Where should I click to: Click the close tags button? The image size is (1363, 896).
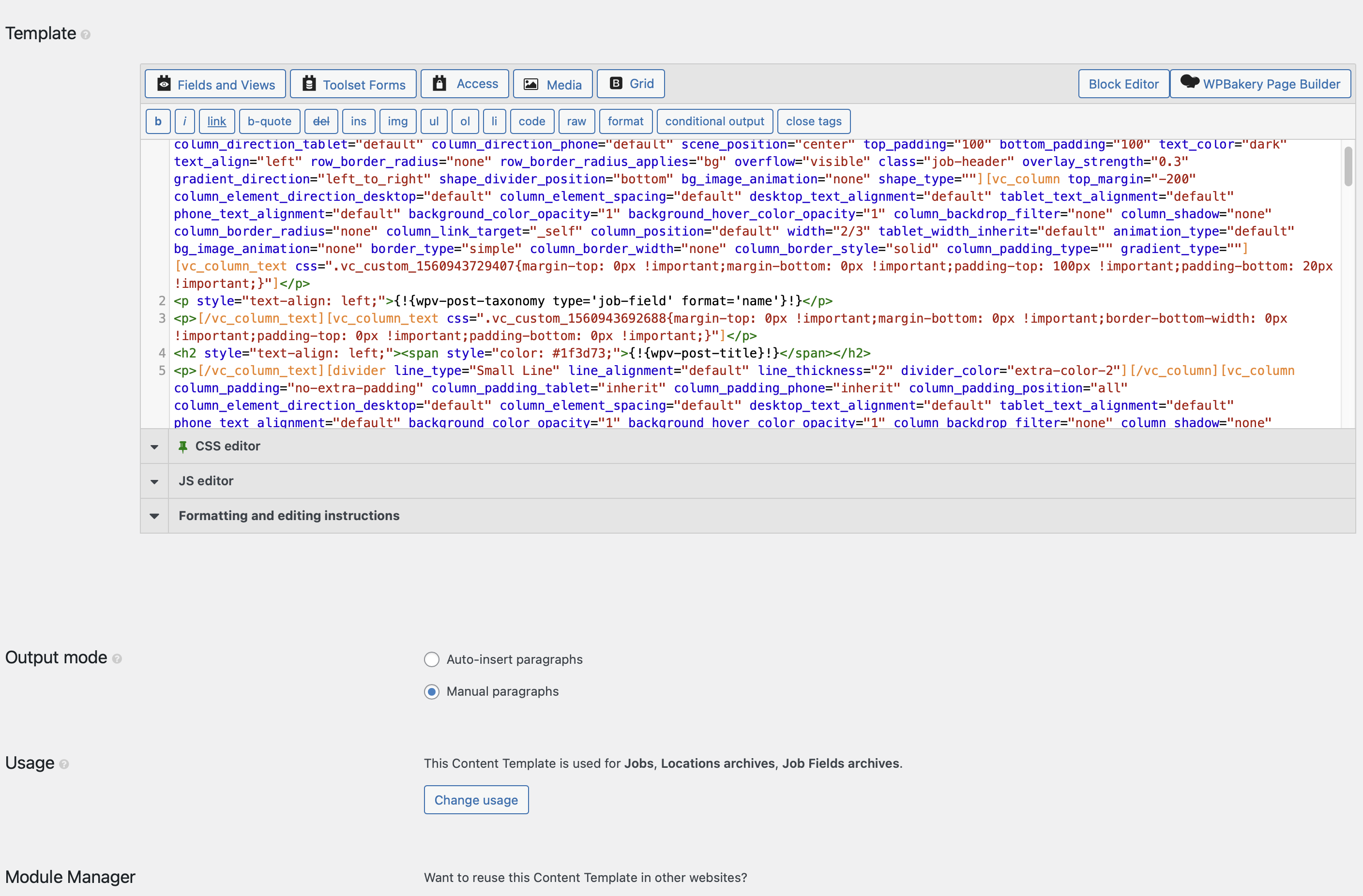(813, 121)
